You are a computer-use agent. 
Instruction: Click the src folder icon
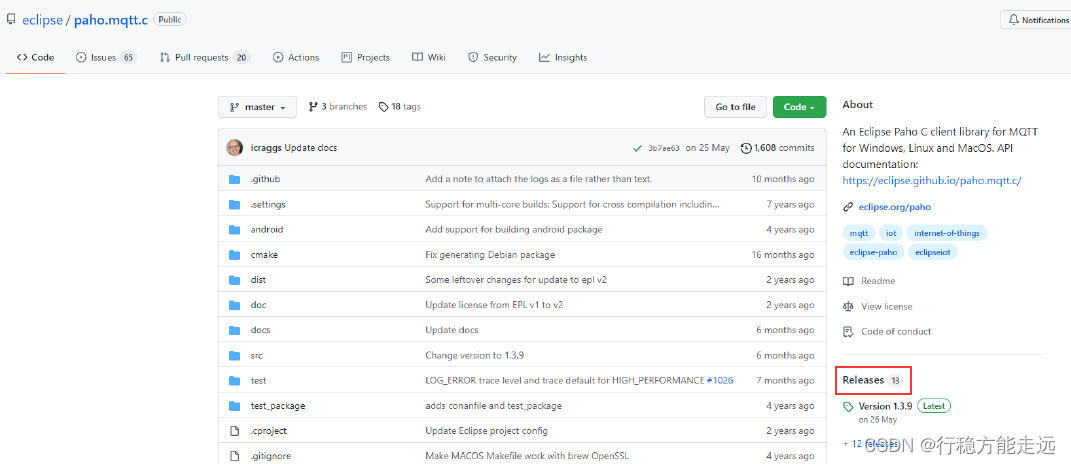235,355
